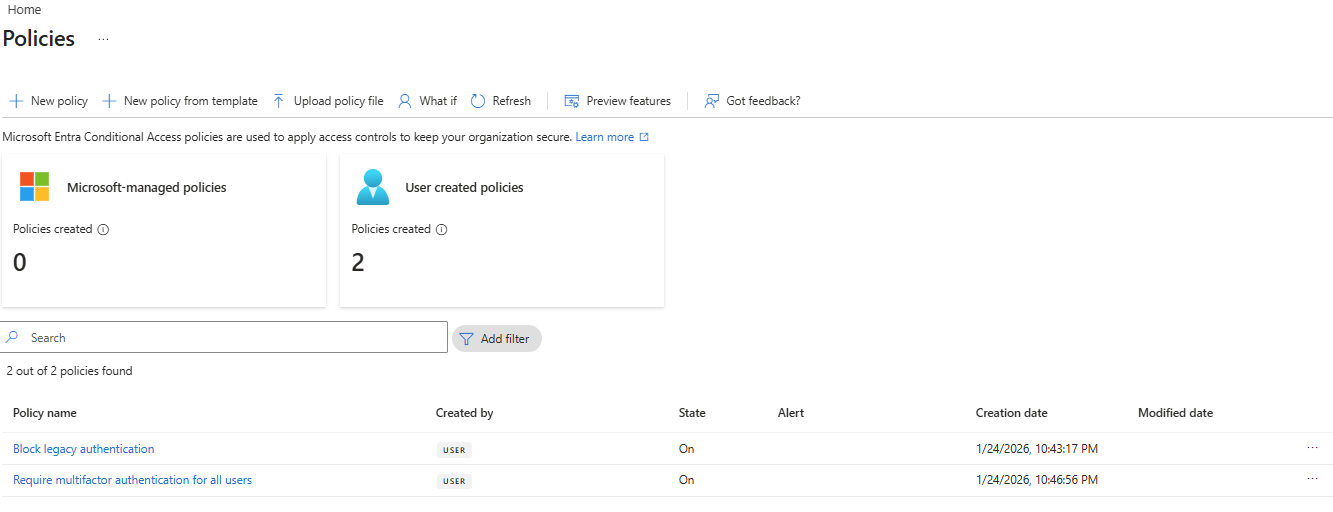Image resolution: width=1333 pixels, height=512 pixels.
Task: Click the Alert column header
Action: [791, 413]
